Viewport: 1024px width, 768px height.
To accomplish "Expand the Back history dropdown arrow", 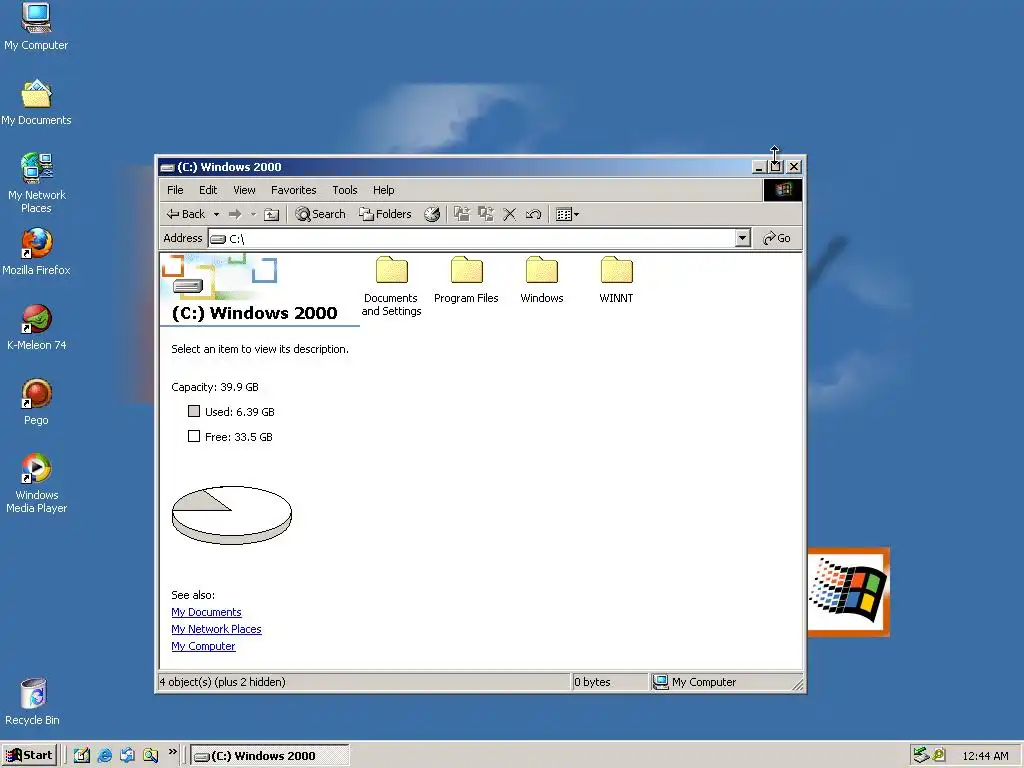I will [216, 214].
